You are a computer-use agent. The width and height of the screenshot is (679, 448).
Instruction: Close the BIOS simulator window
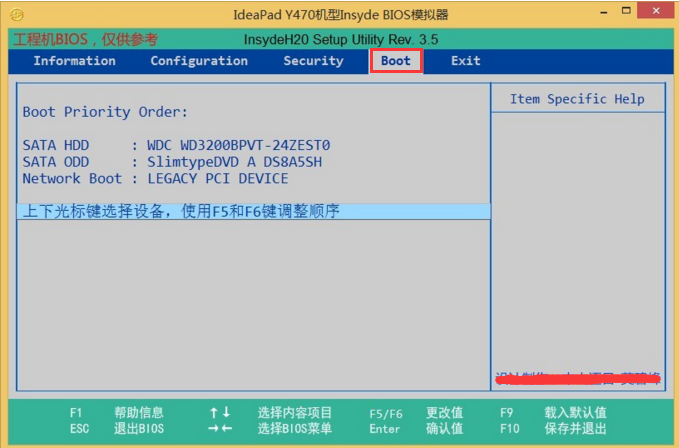656,10
